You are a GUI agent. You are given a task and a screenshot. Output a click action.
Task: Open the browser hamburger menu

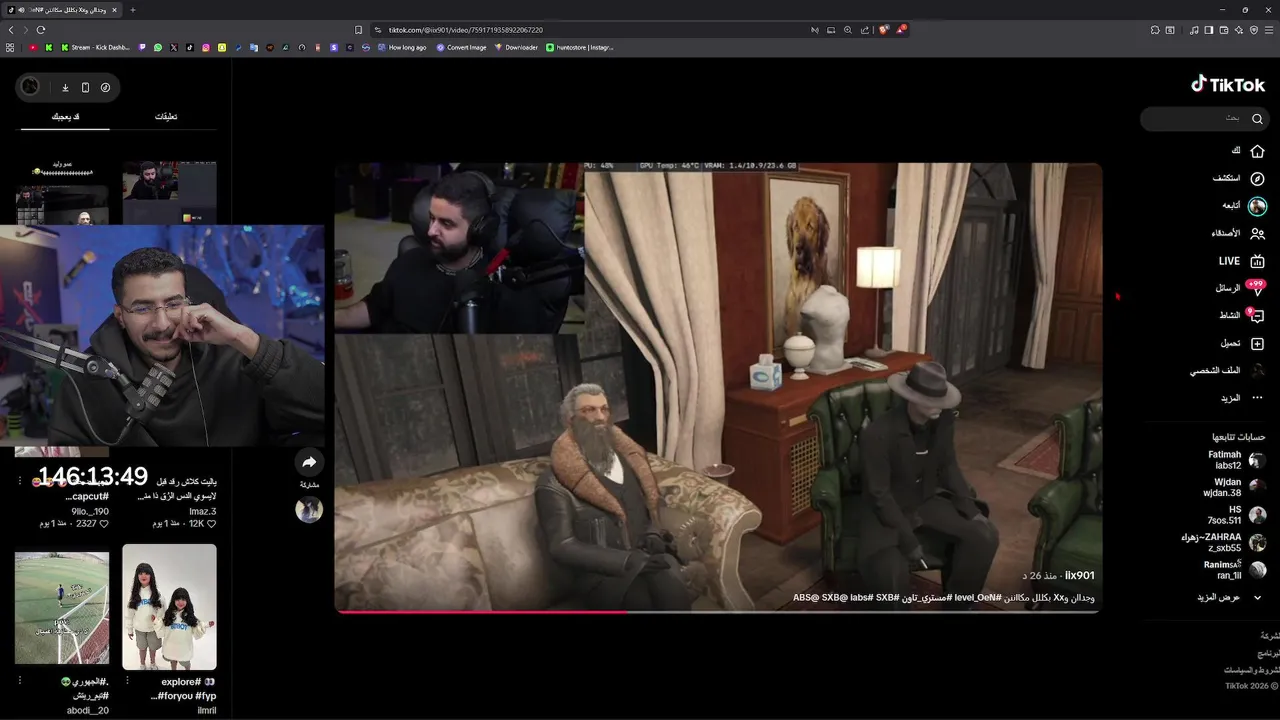coord(1269,30)
